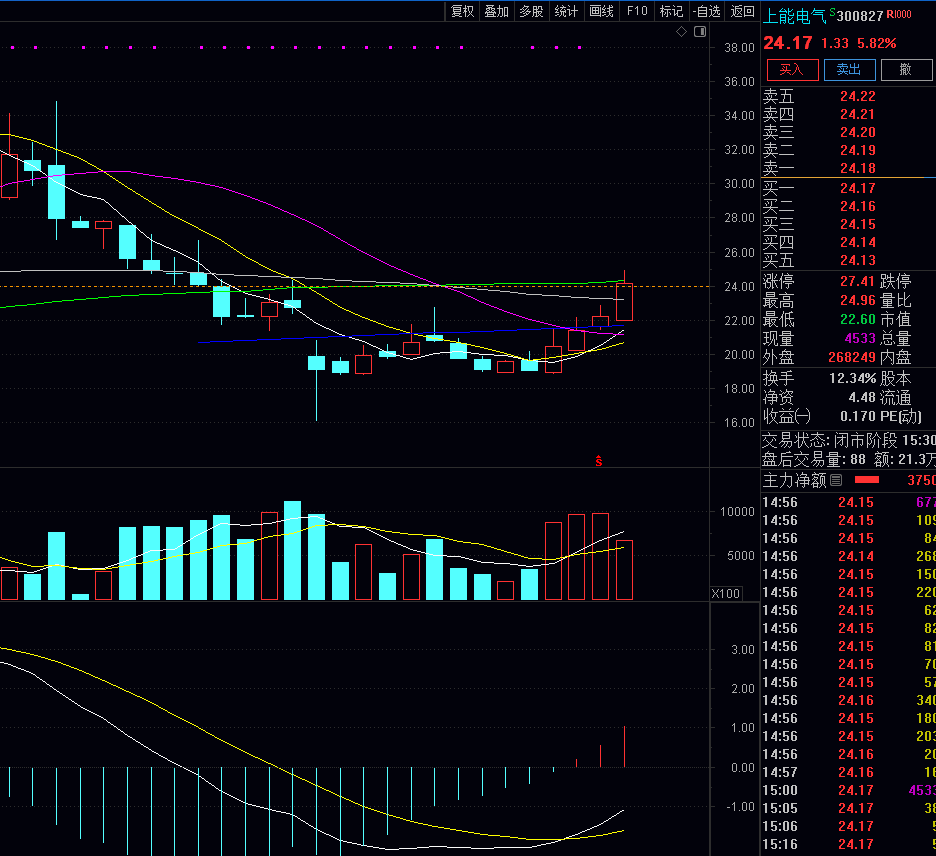Click the 38.00 price axis label
The height and width of the screenshot is (856, 936).
pos(739,48)
